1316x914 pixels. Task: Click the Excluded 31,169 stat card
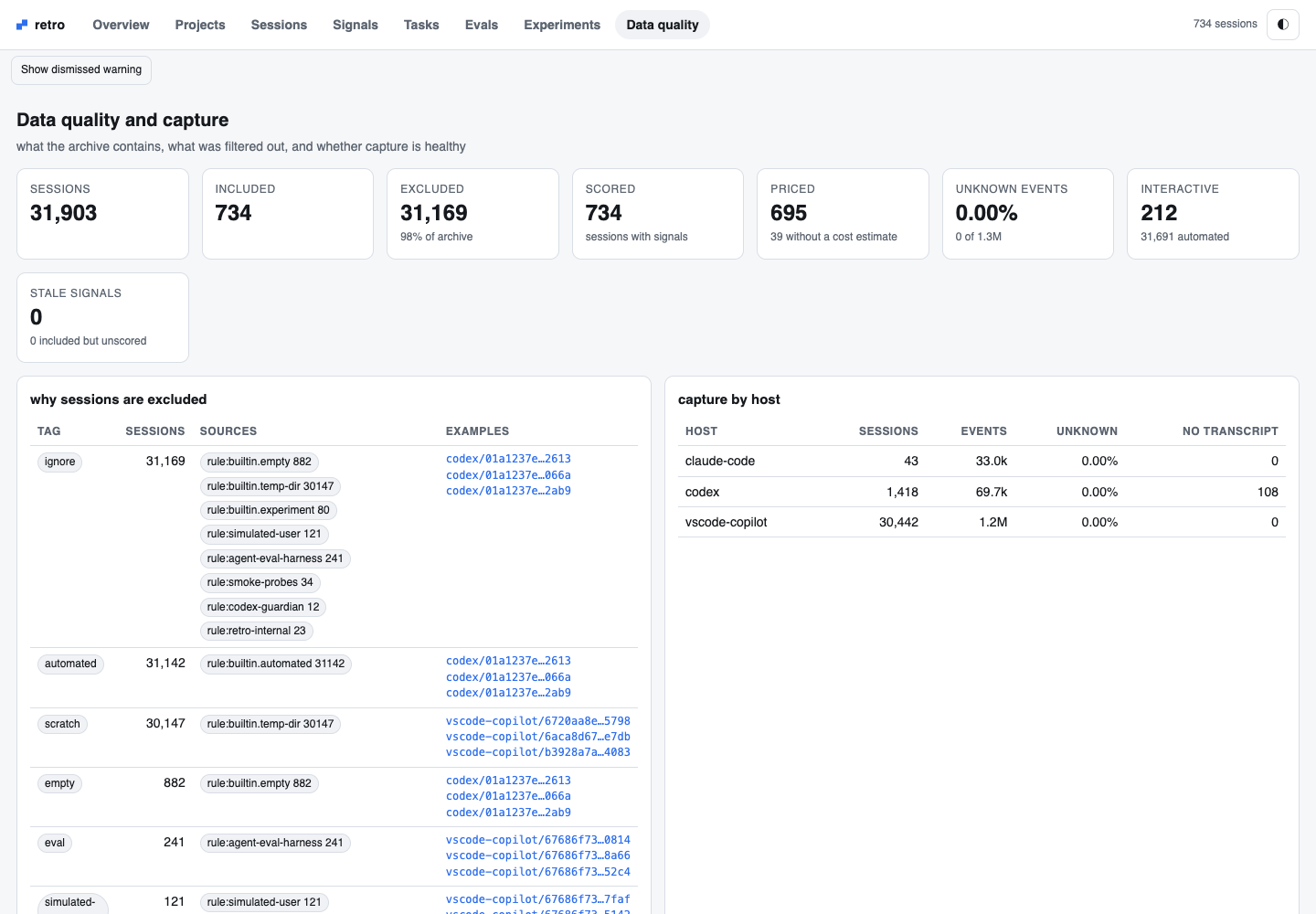pos(472,214)
